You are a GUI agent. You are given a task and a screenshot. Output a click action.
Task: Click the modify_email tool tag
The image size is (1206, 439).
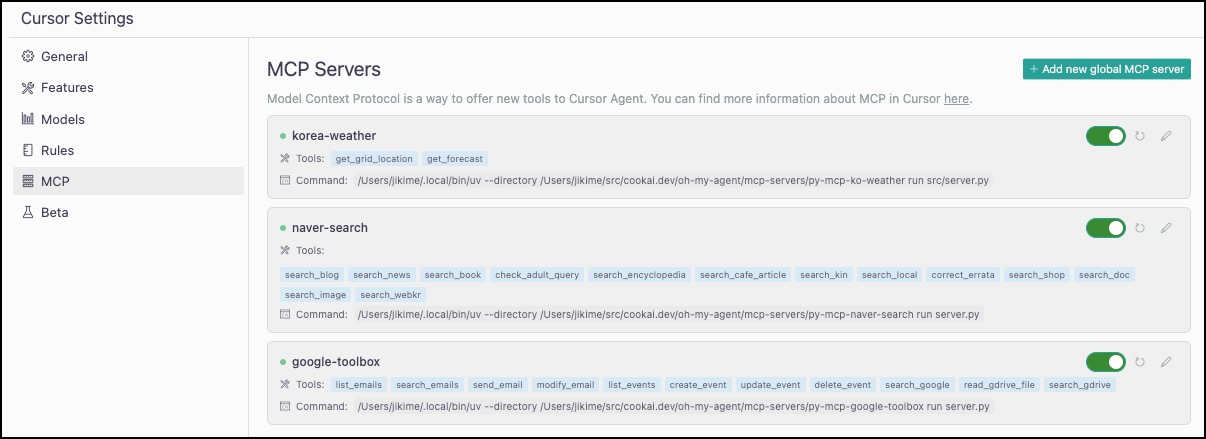[566, 385]
